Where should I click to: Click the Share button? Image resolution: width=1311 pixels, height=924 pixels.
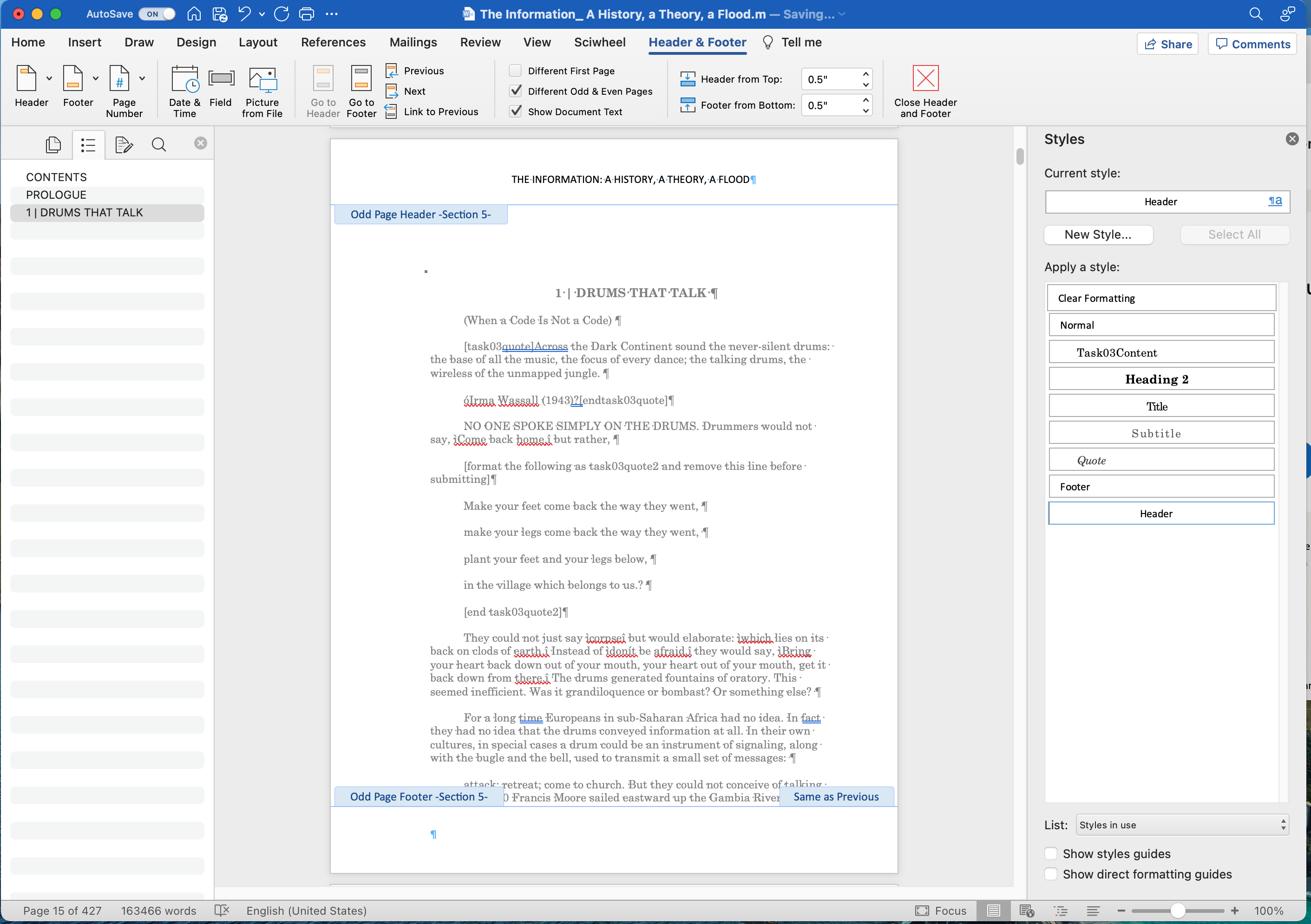(1167, 44)
